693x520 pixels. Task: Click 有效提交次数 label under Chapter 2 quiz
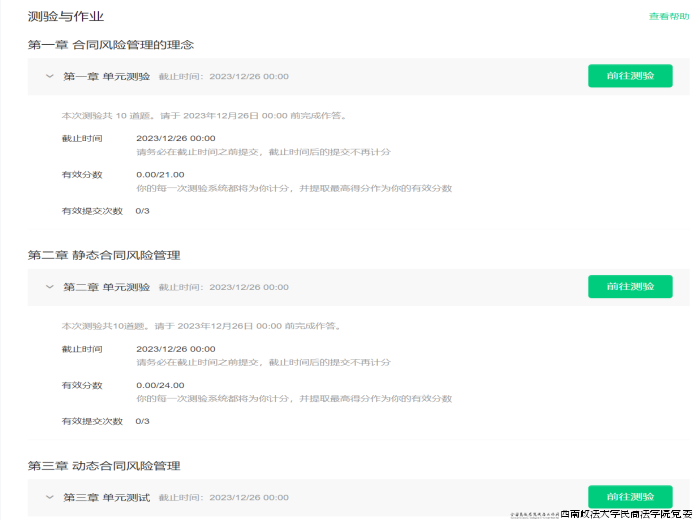click(92, 421)
